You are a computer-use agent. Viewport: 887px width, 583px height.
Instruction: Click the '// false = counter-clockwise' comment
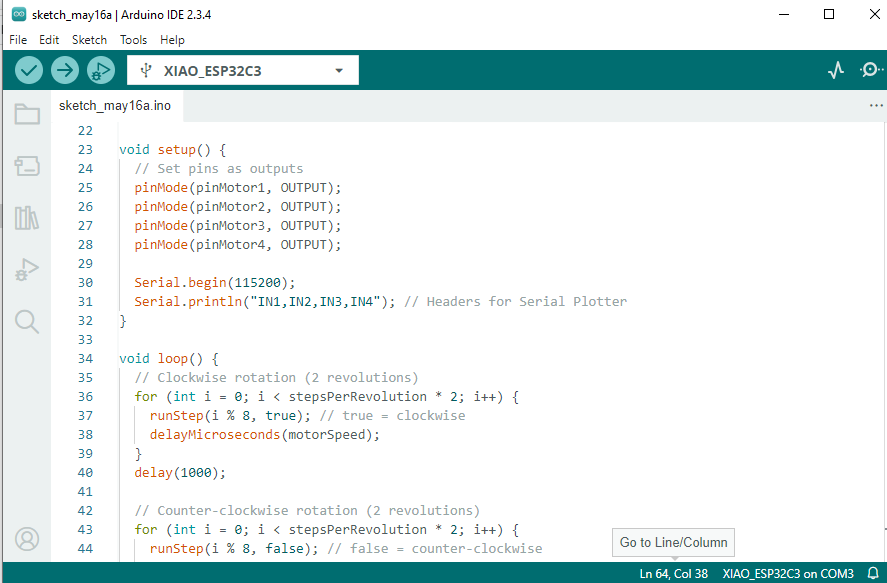435,549
